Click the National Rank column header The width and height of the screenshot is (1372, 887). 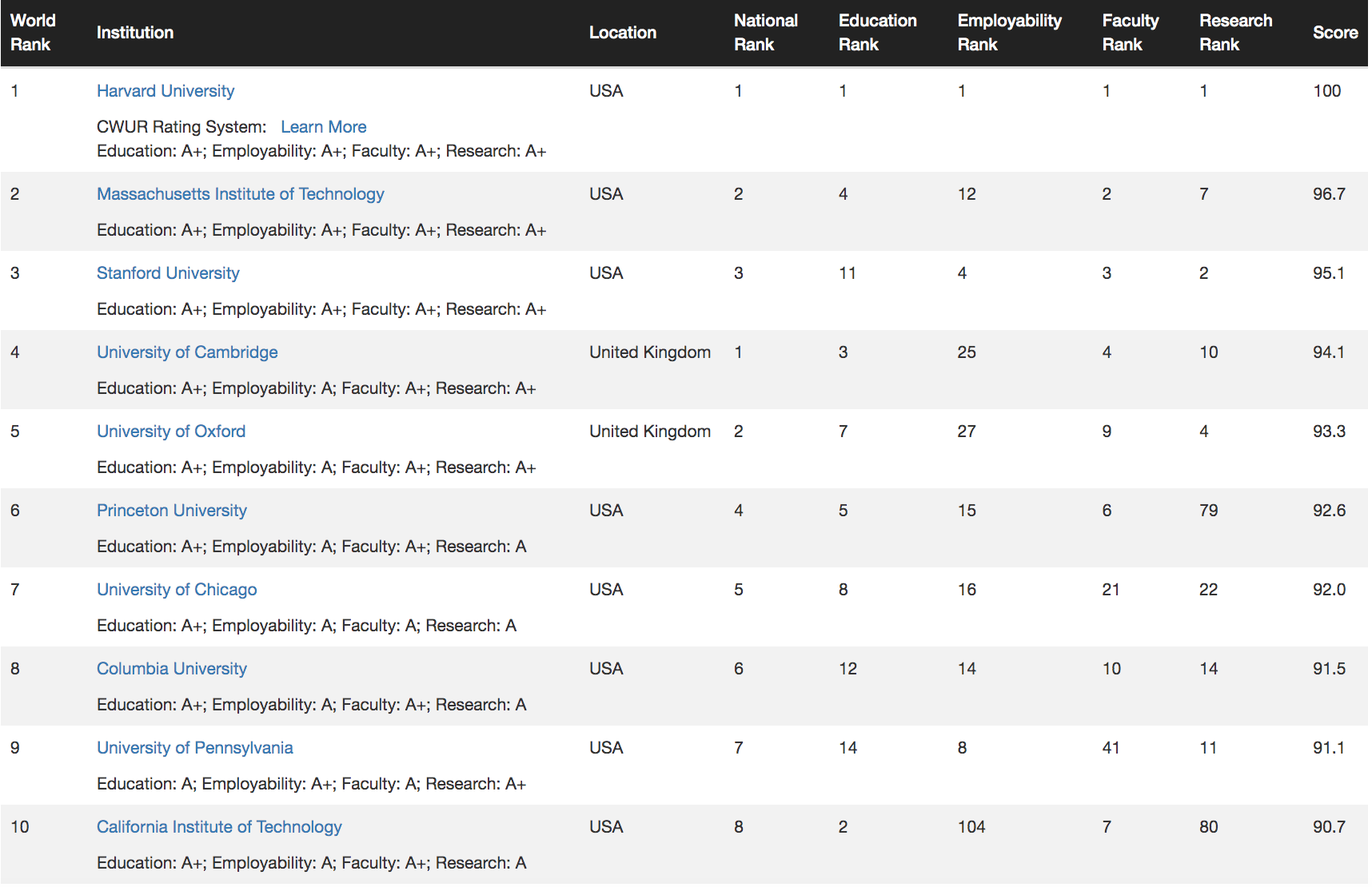766,33
